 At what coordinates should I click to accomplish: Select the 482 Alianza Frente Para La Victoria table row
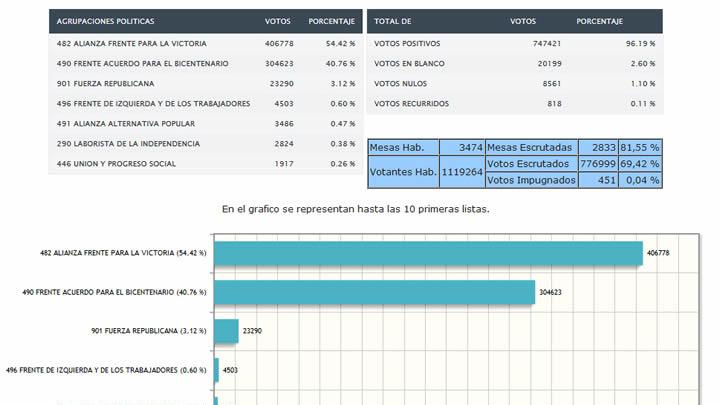[205, 44]
